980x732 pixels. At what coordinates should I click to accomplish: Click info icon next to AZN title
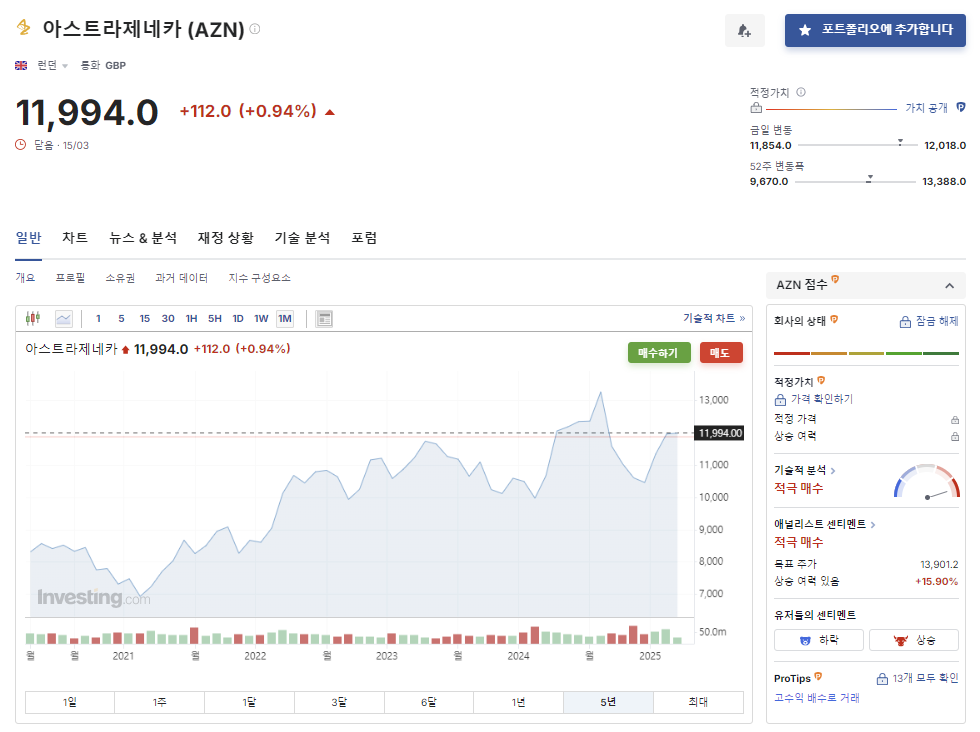click(255, 29)
